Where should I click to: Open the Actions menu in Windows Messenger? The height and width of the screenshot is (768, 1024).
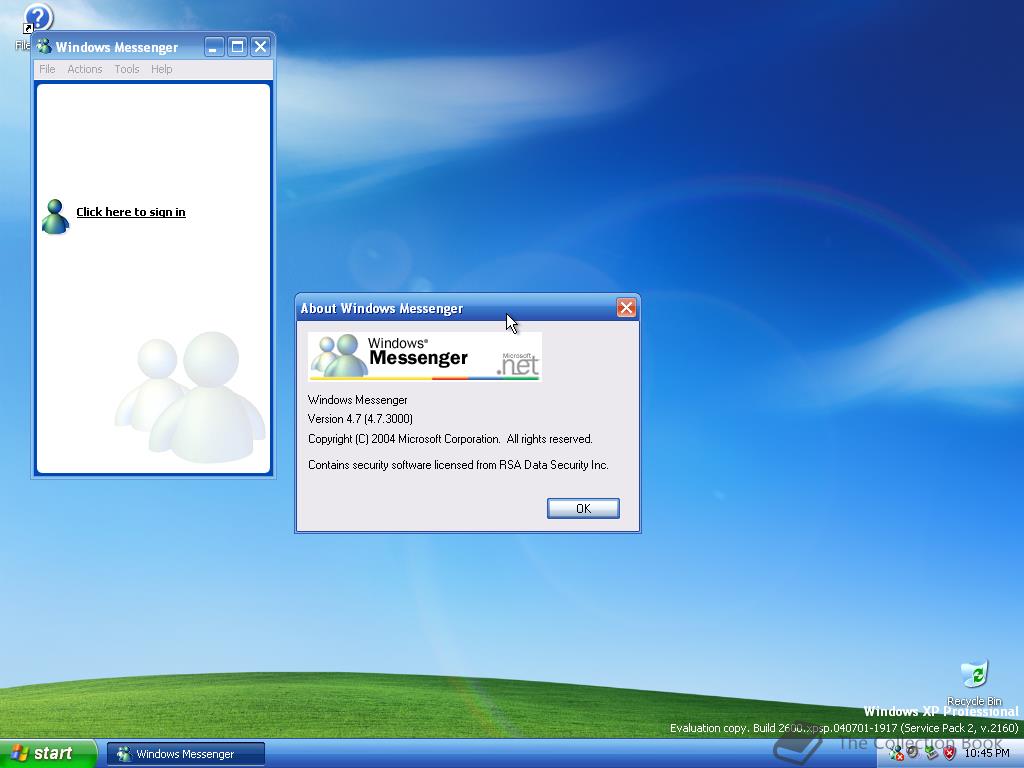(85, 69)
